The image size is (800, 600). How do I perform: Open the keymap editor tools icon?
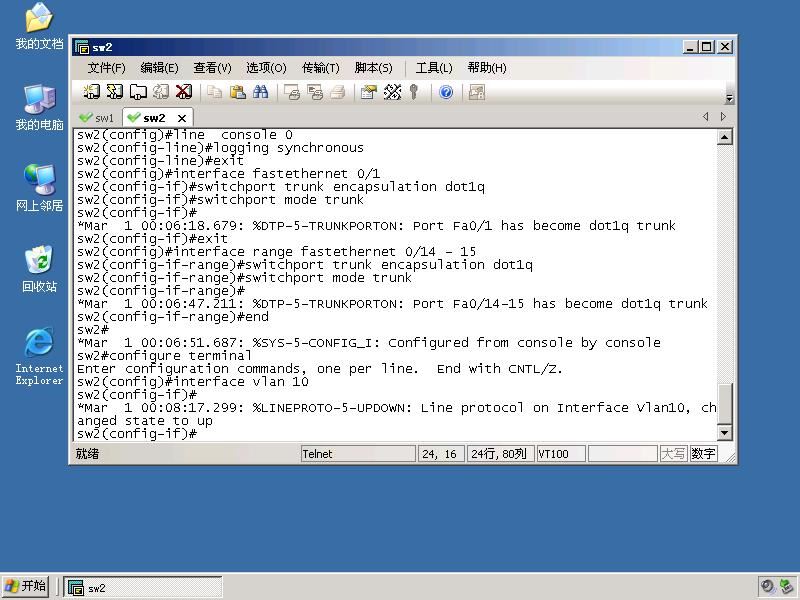click(392, 92)
